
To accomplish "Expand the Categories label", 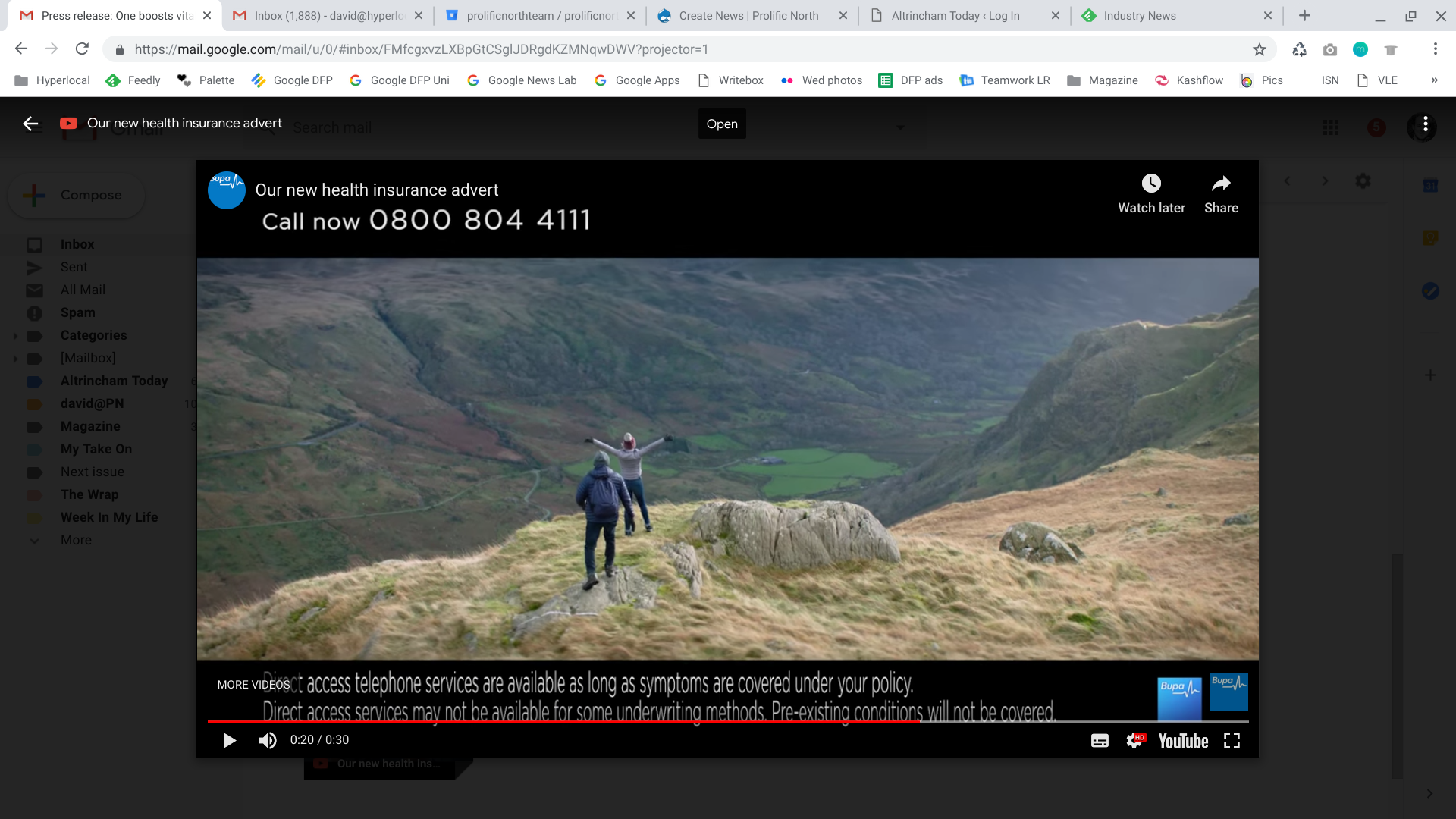I will click(x=17, y=336).
